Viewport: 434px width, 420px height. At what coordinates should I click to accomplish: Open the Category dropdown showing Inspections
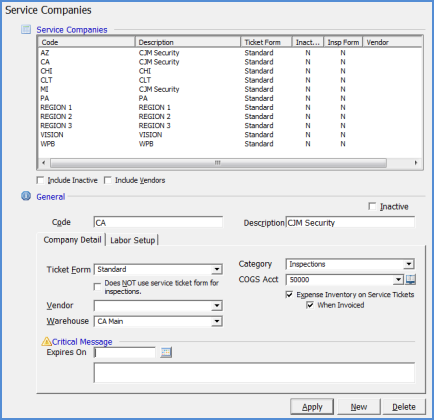pyautogui.click(x=409, y=264)
